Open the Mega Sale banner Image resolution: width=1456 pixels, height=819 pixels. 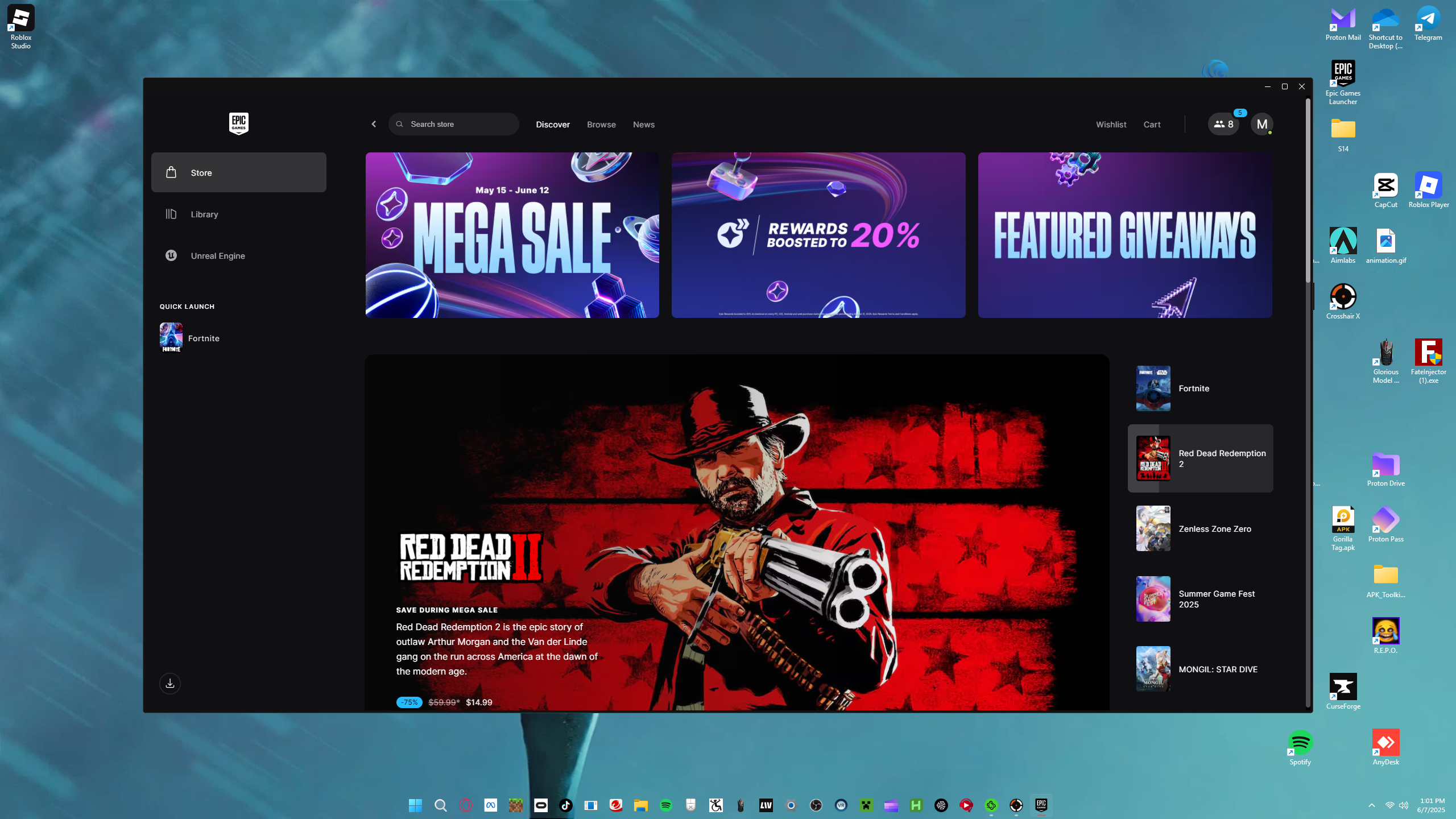[512, 235]
